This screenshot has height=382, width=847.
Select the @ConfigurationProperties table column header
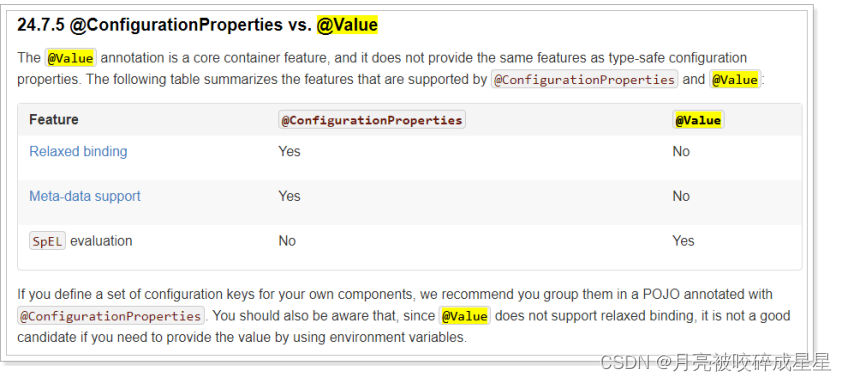(x=372, y=120)
